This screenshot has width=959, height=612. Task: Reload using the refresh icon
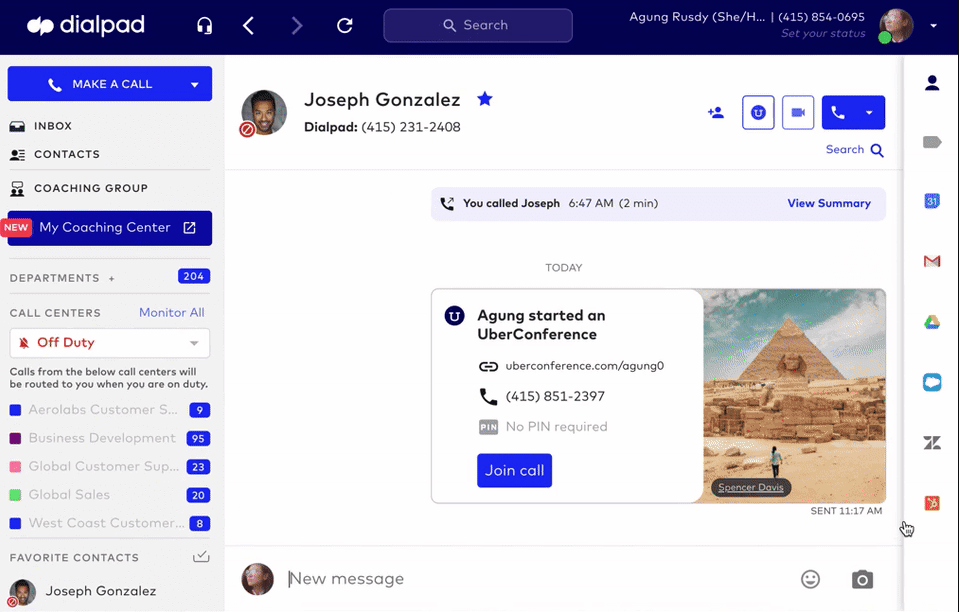345,26
